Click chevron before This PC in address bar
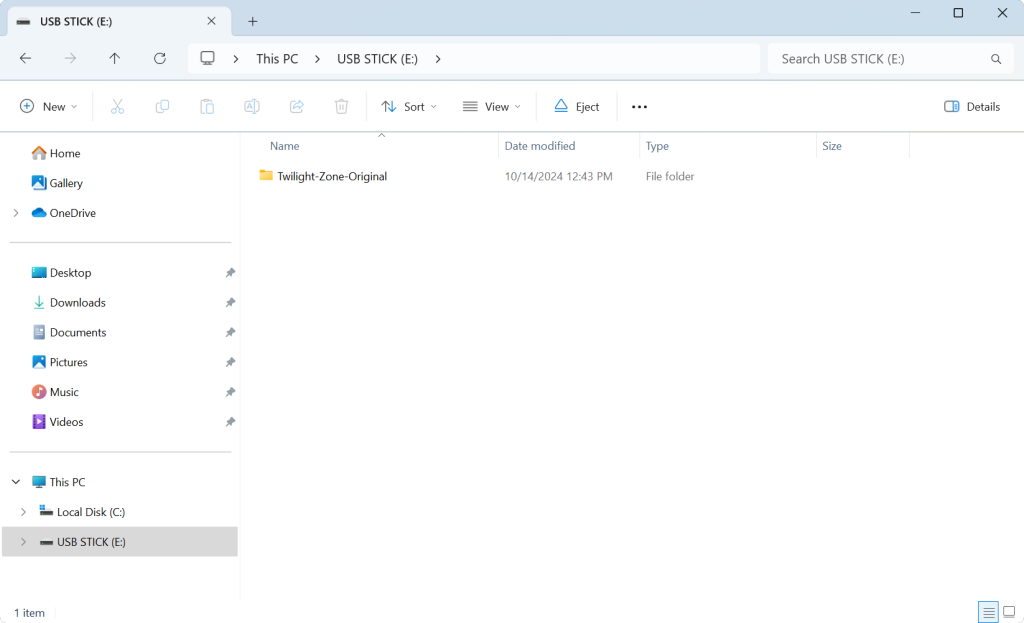1024x623 pixels. coord(236,59)
